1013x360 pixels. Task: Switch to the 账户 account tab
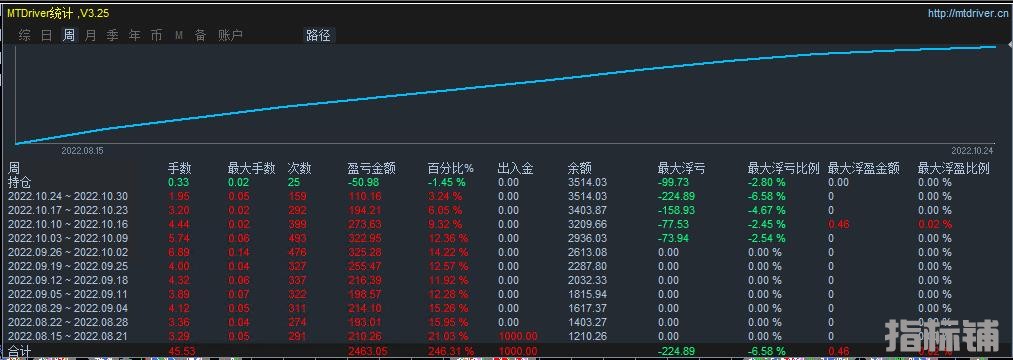point(231,36)
